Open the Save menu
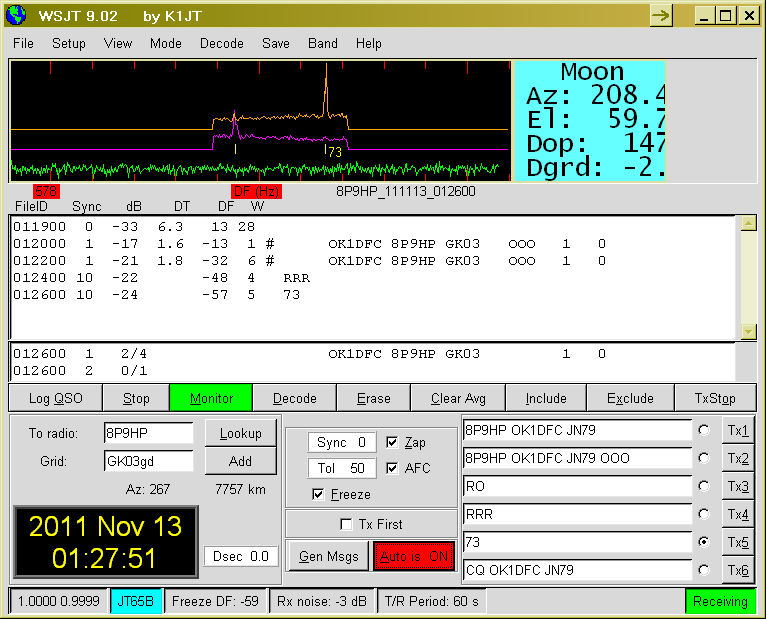 click(276, 43)
